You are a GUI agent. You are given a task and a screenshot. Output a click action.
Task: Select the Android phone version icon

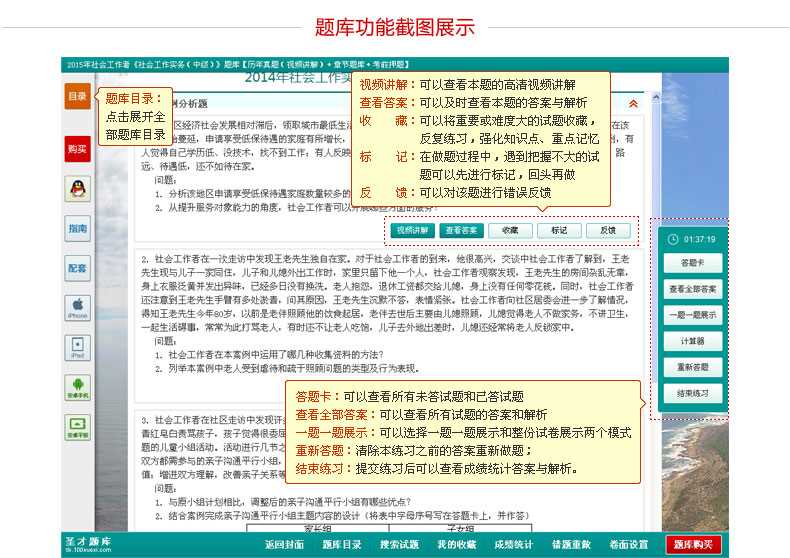pos(77,387)
